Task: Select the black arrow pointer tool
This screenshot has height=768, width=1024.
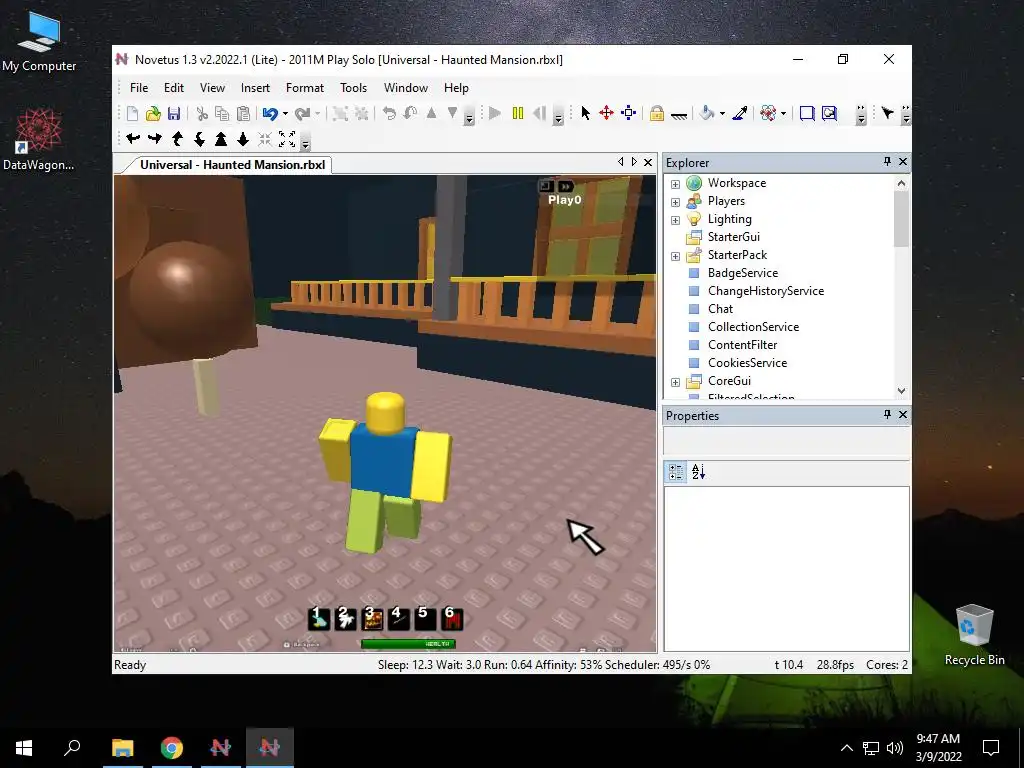Action: click(585, 114)
